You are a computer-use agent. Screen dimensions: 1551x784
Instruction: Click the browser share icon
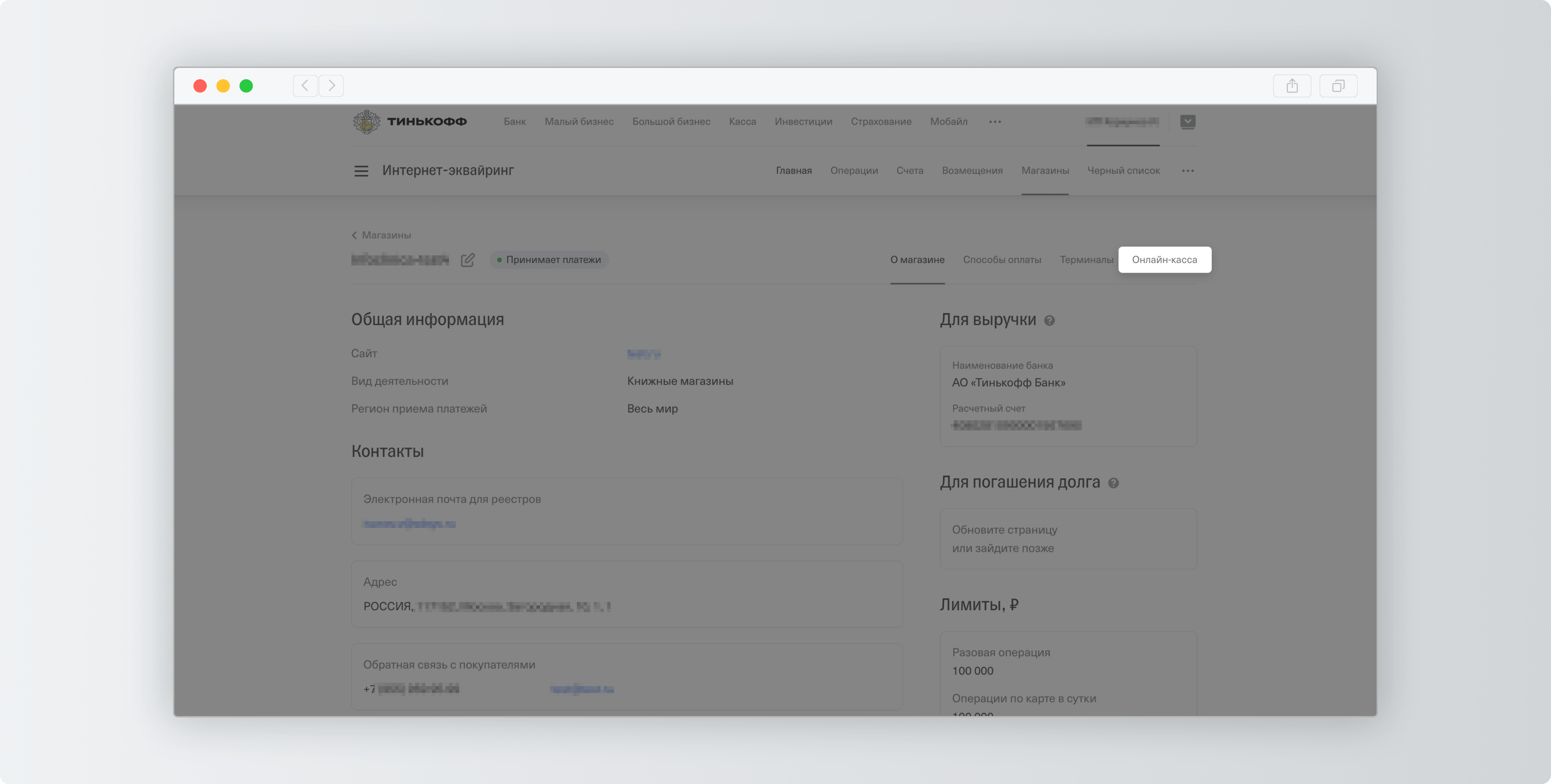coord(1292,86)
